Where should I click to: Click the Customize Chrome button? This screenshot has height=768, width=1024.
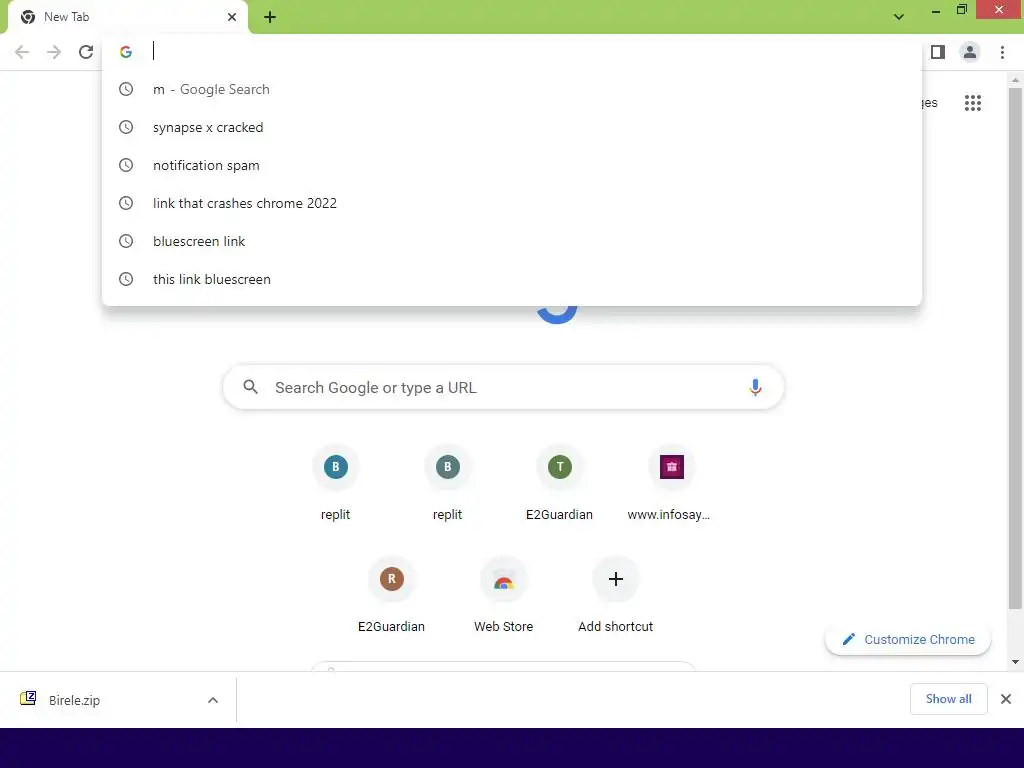[x=908, y=639]
